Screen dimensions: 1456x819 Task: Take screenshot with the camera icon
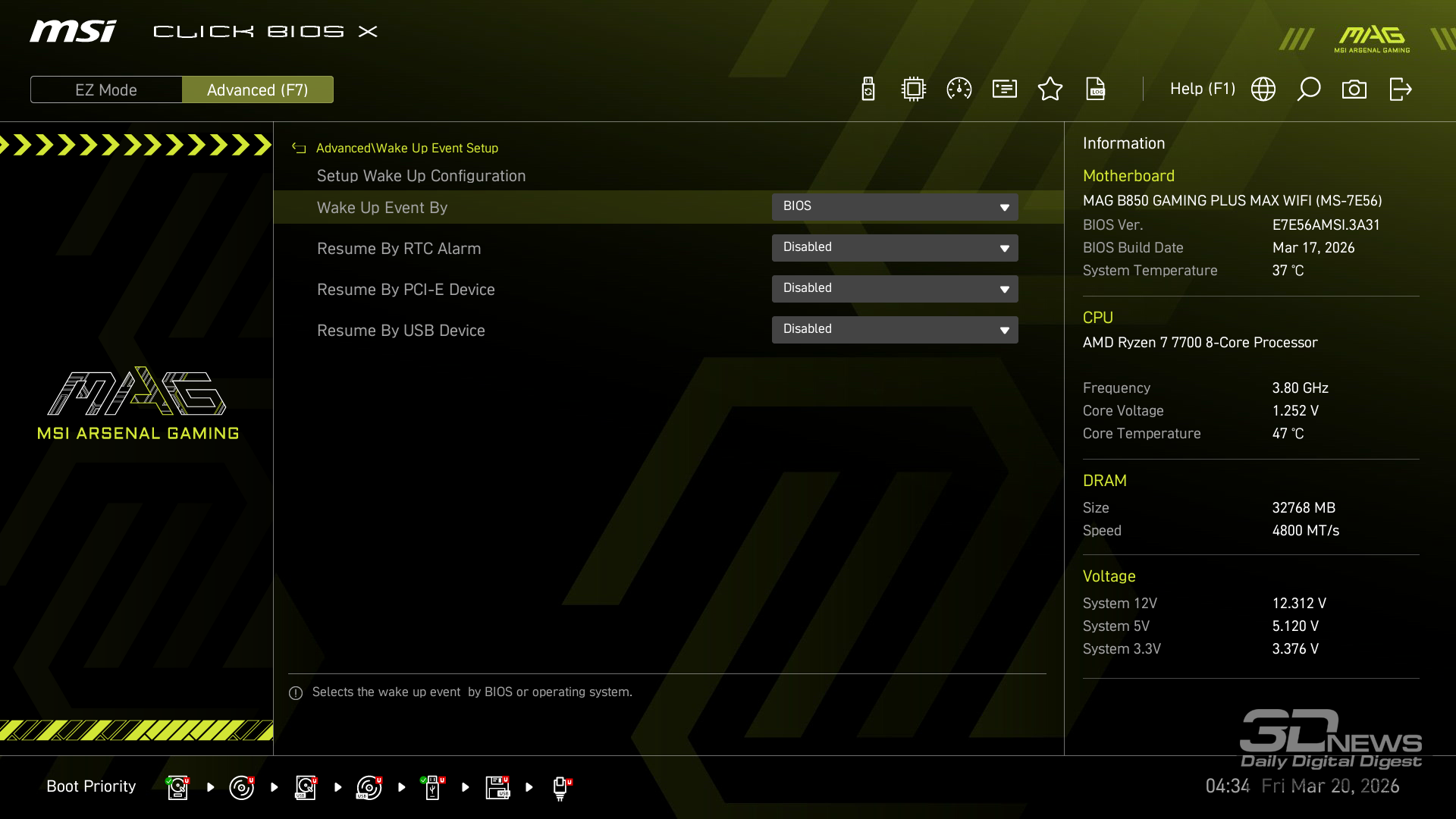coord(1354,89)
